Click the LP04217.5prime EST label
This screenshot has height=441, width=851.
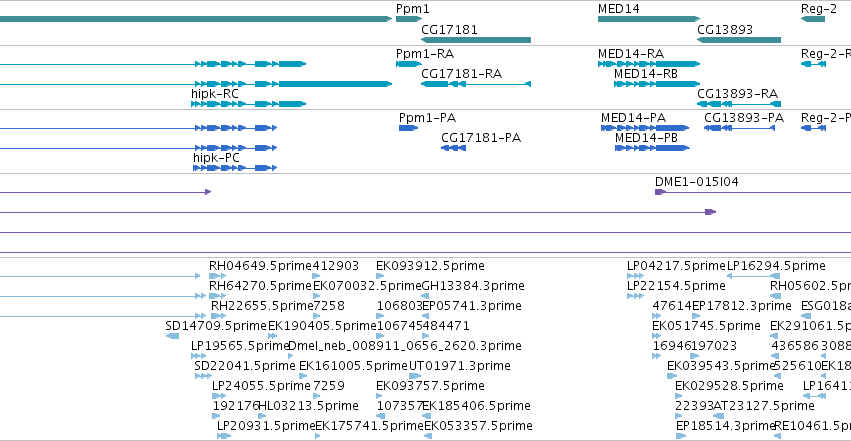coord(676,266)
